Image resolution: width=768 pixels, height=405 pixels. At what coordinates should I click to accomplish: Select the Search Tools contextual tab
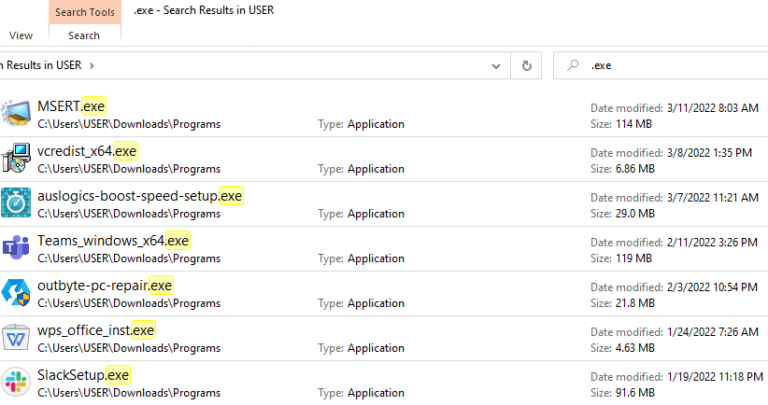tap(84, 11)
